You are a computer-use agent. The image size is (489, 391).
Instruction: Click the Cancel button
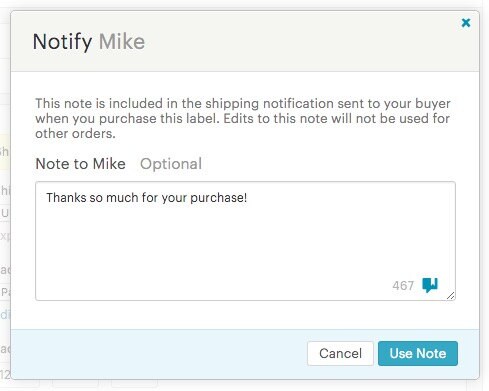click(x=340, y=353)
